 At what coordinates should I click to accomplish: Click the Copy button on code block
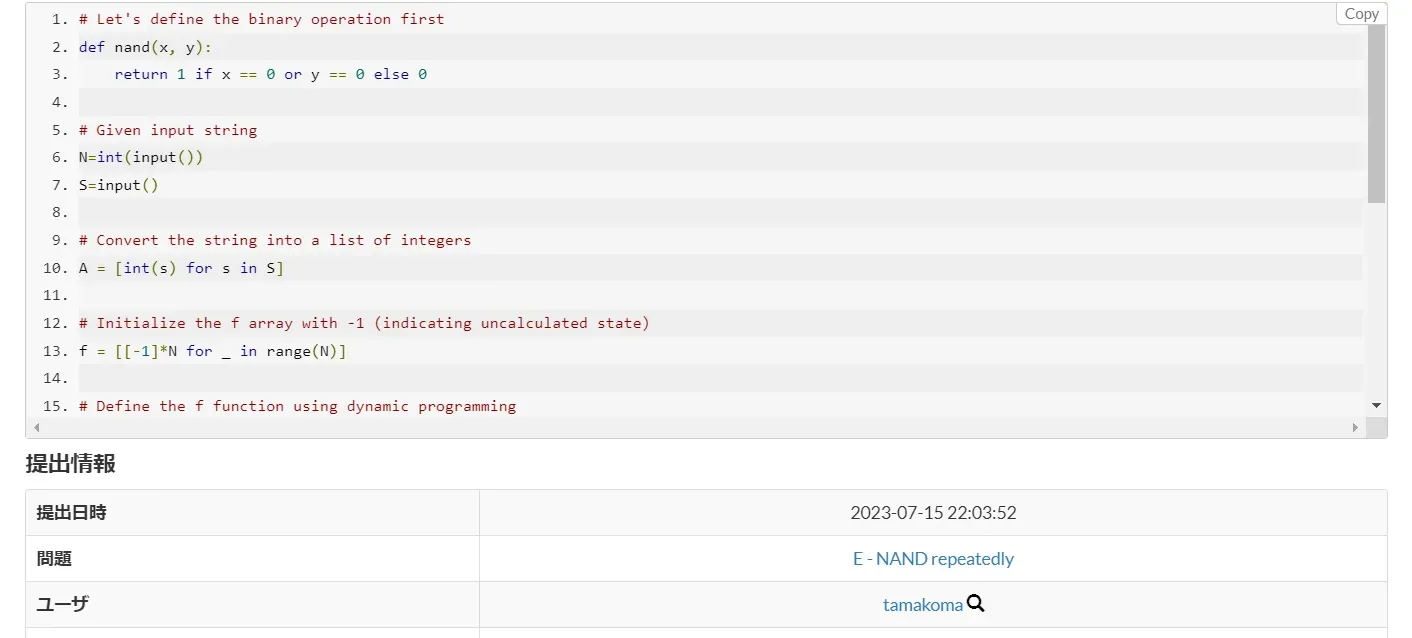click(1361, 14)
